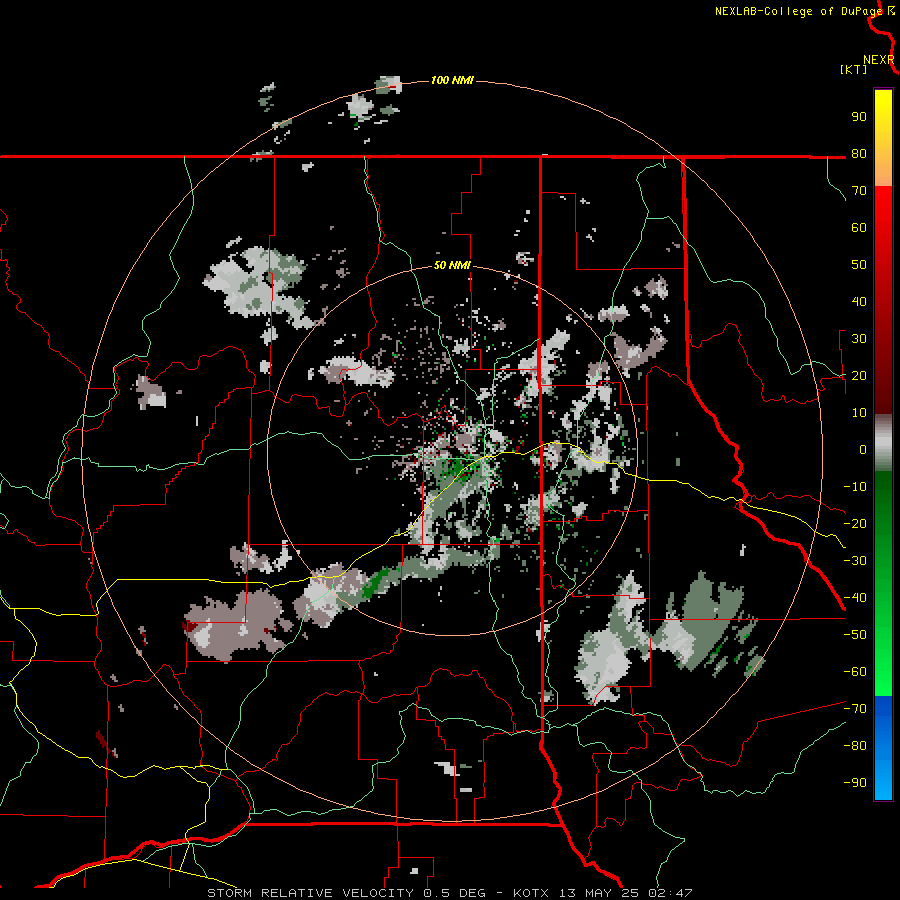Viewport: 900px width, 900px height.
Task: Click the positive 20 scale value
Action: point(859,376)
